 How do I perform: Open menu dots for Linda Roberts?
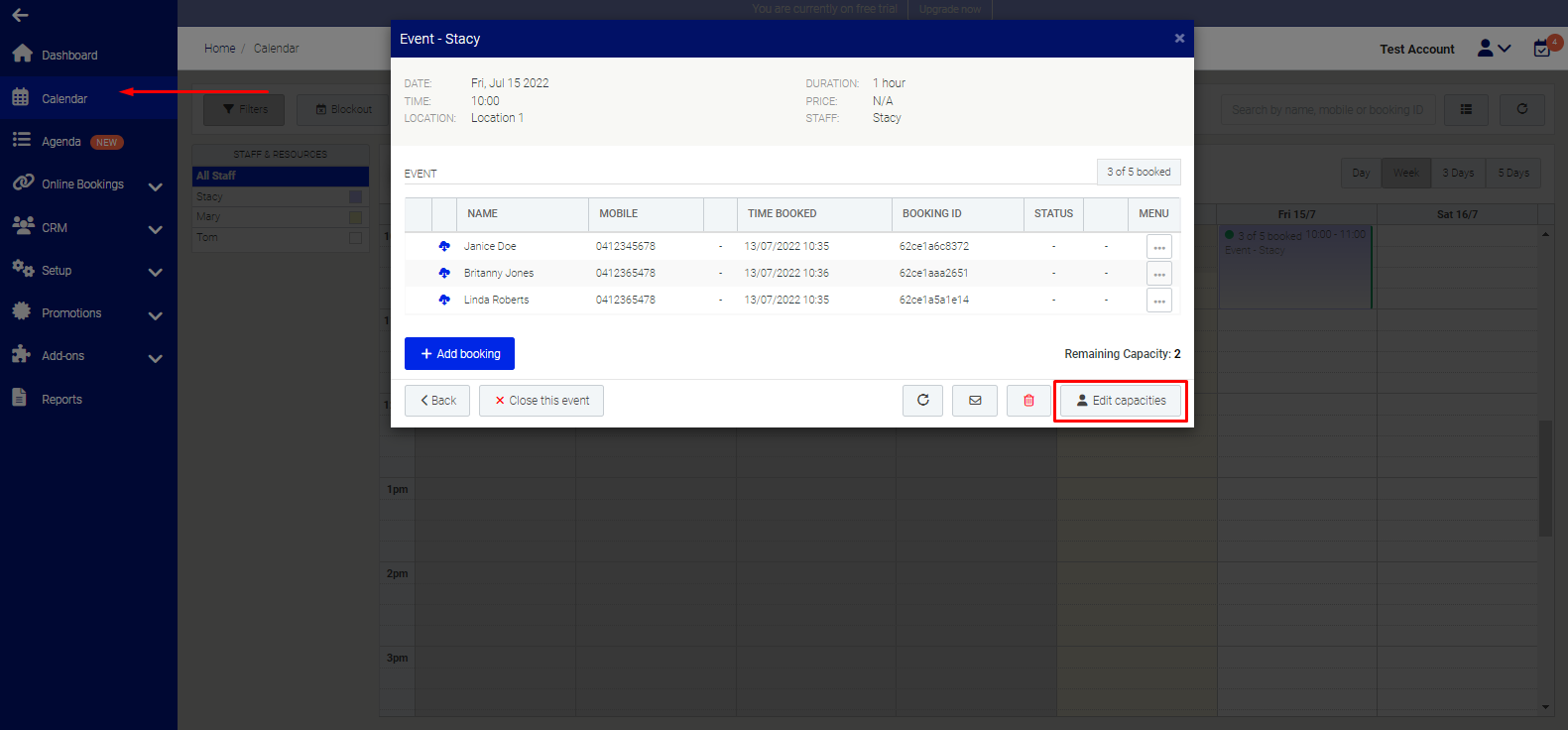click(x=1159, y=300)
